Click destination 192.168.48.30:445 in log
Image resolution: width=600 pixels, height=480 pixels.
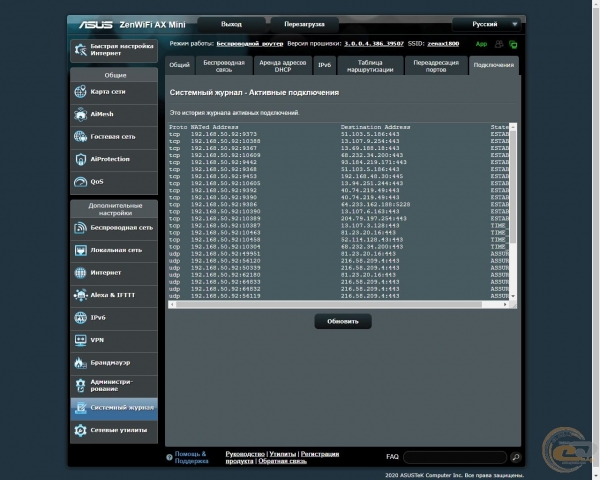tap(372, 176)
